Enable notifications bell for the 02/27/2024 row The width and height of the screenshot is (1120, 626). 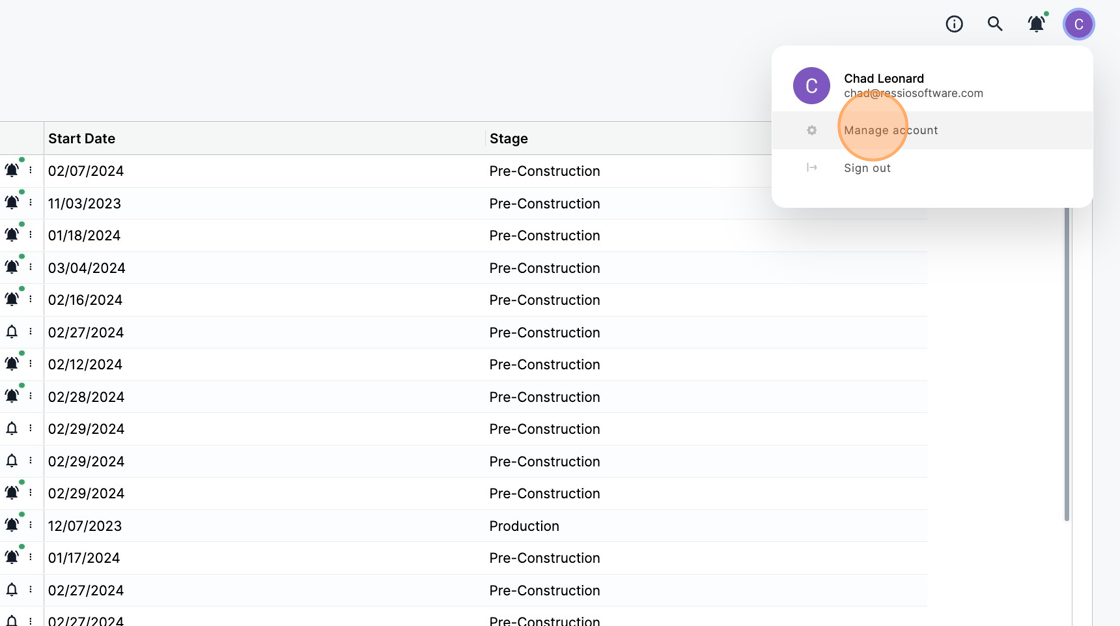pyautogui.click(x=12, y=331)
